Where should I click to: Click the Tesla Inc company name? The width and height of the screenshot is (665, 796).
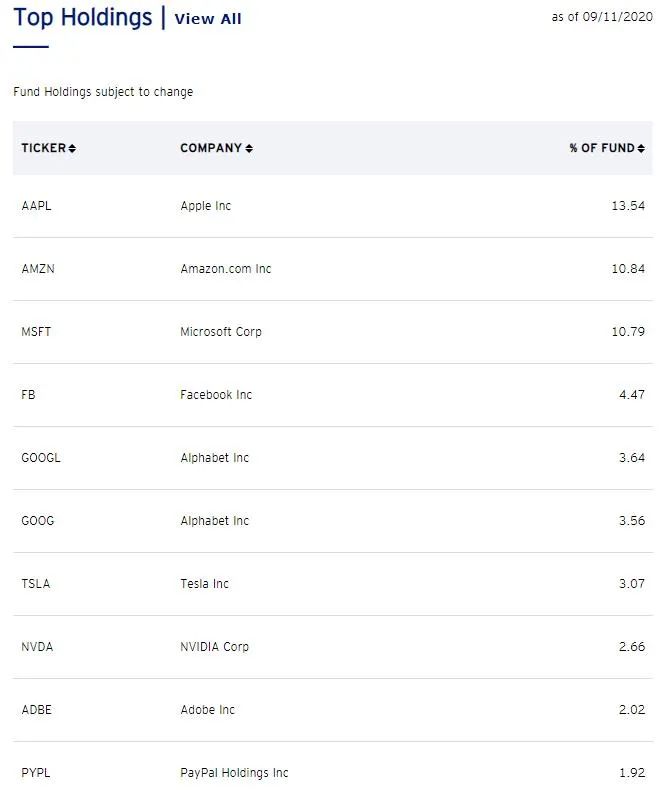pyautogui.click(x=204, y=584)
